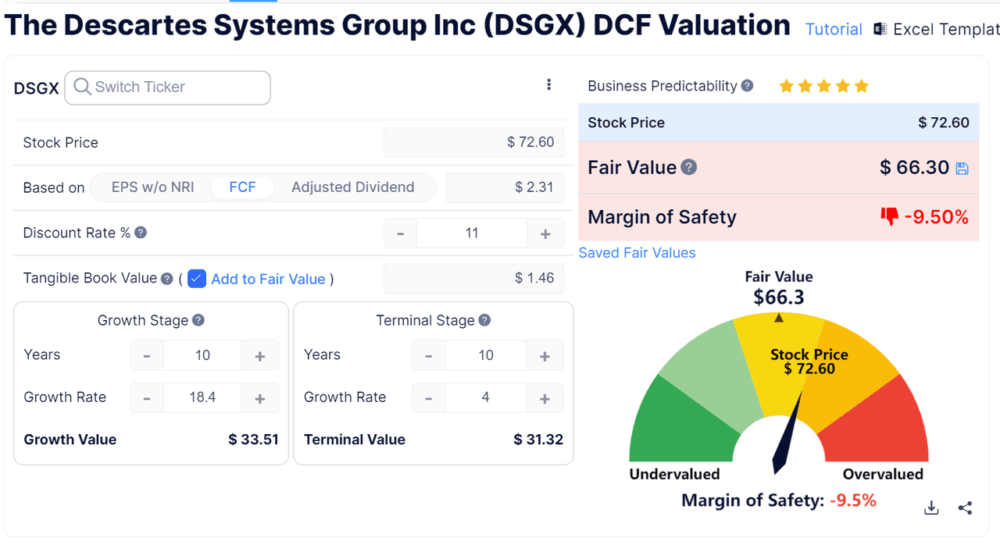This screenshot has height=552, width=1000.
Task: Click the Terminal Value amount $ 31.32
Action: tap(538, 440)
